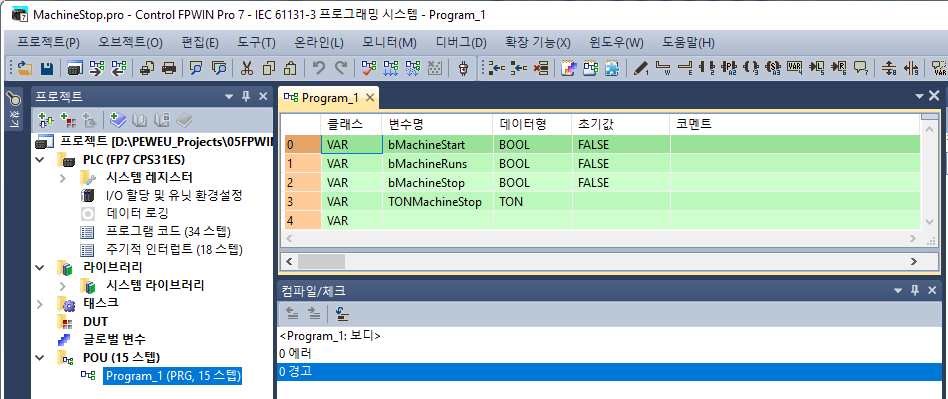Click previous message arrow in compile pane
This screenshot has height=399, width=948.
pyautogui.click(x=292, y=313)
